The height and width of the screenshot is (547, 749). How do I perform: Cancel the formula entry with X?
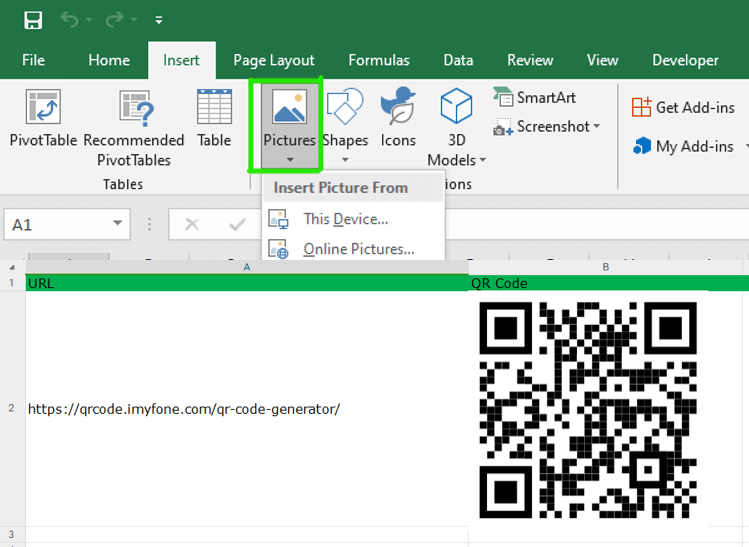(192, 224)
